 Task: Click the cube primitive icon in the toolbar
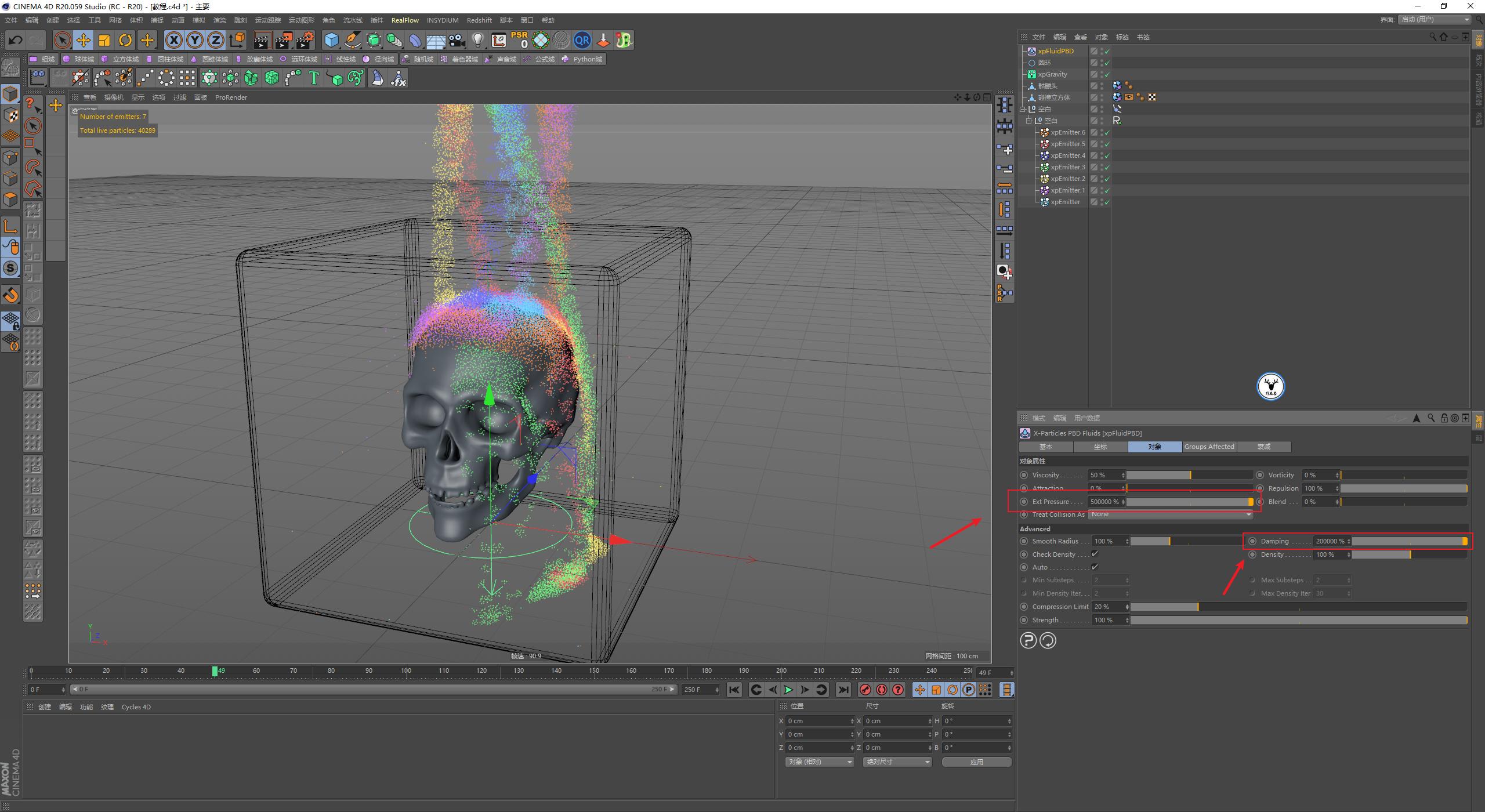(x=332, y=40)
